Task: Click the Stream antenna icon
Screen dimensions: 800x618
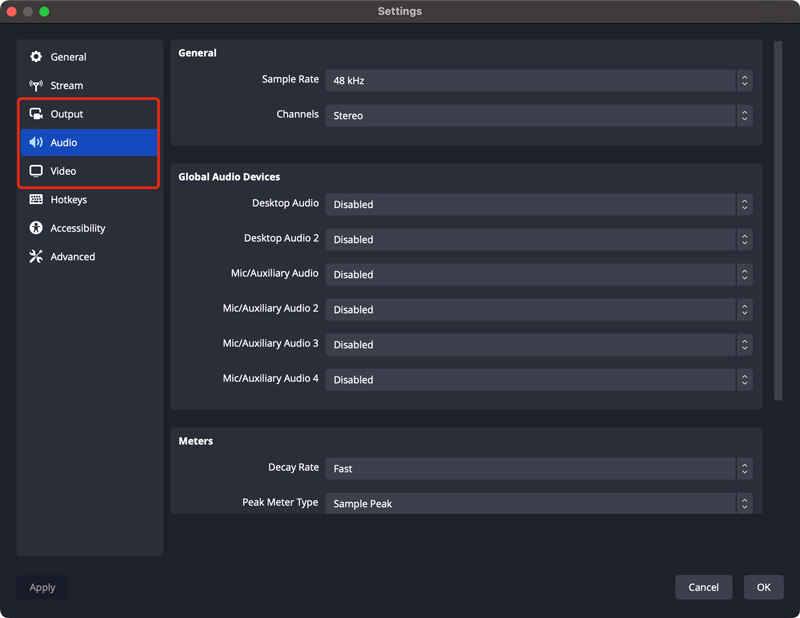Action: click(36, 85)
